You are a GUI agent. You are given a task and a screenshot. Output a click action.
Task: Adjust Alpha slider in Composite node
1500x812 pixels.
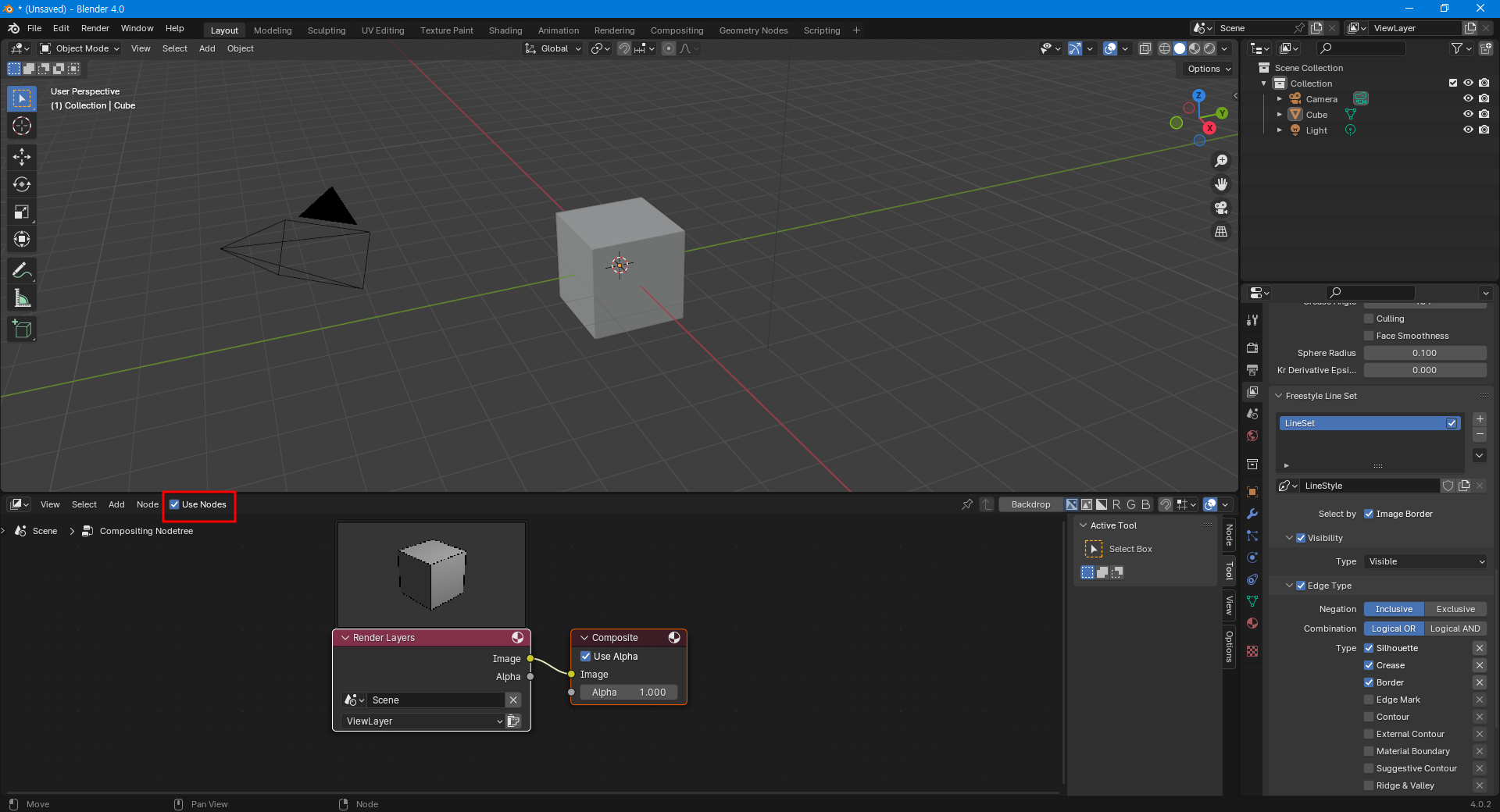tap(629, 693)
